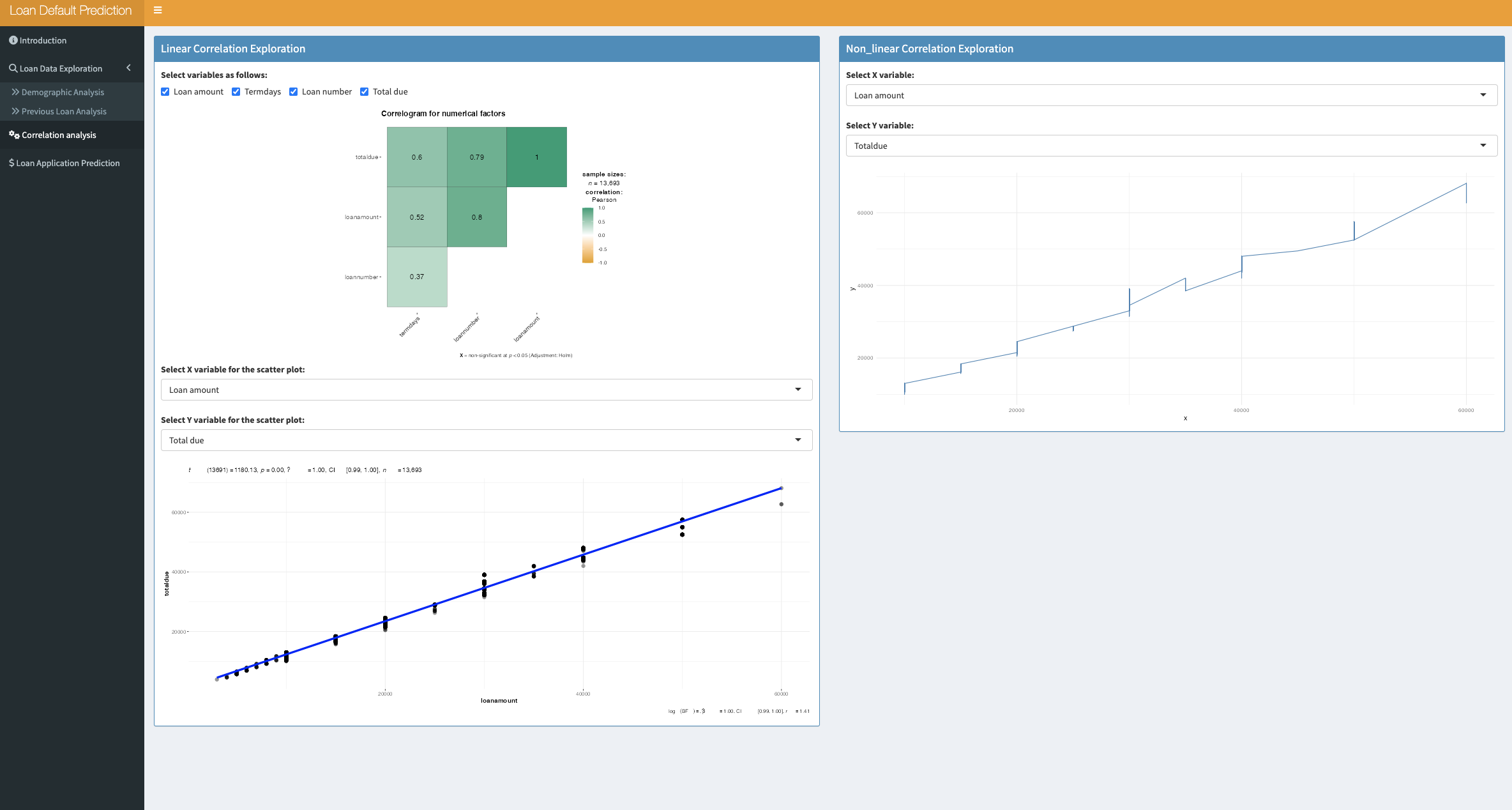Uncheck the Loan amount checkbox
The image size is (1512, 810).
tap(165, 91)
